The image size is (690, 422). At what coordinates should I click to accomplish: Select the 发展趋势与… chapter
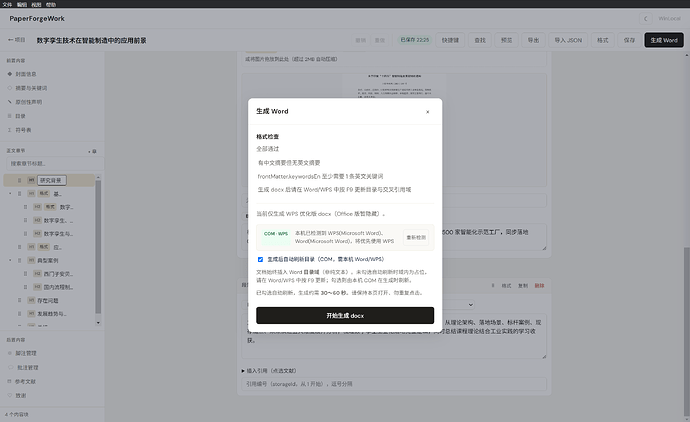click(52, 314)
